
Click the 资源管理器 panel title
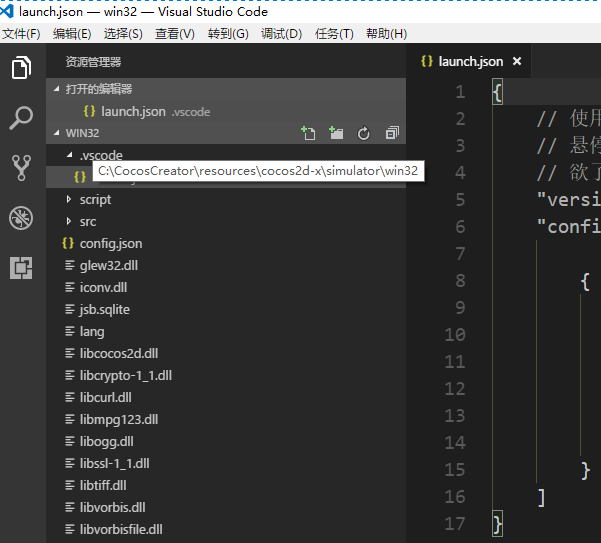[93, 61]
